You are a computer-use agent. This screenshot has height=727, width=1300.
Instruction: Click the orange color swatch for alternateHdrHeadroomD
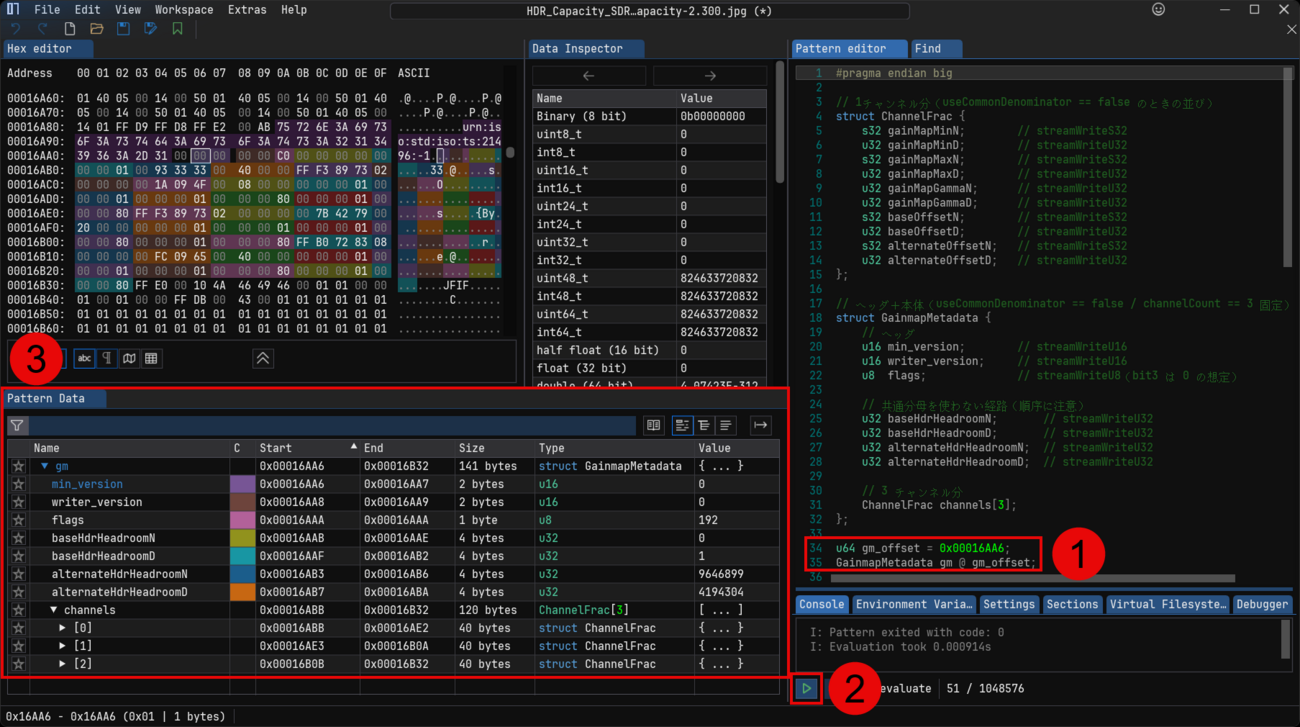242,592
